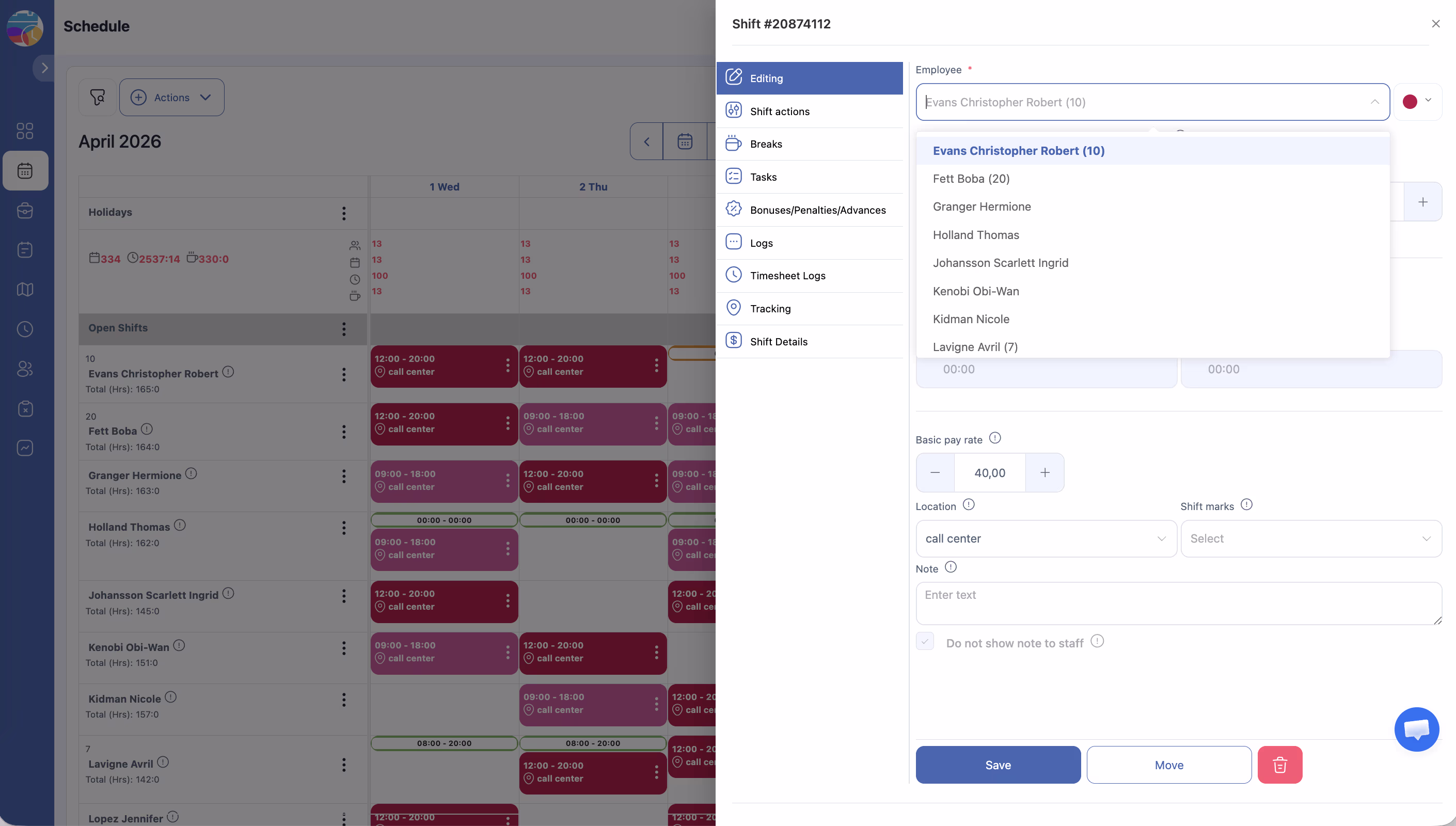Click the calendar picker icon by month arrows
Viewport: 1456px width, 826px height.
click(x=685, y=141)
